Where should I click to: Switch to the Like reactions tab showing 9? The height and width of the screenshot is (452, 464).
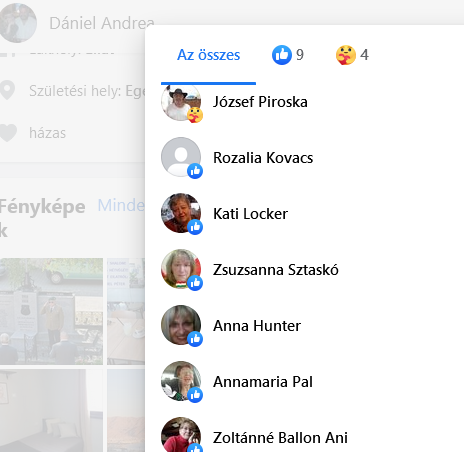[288, 55]
